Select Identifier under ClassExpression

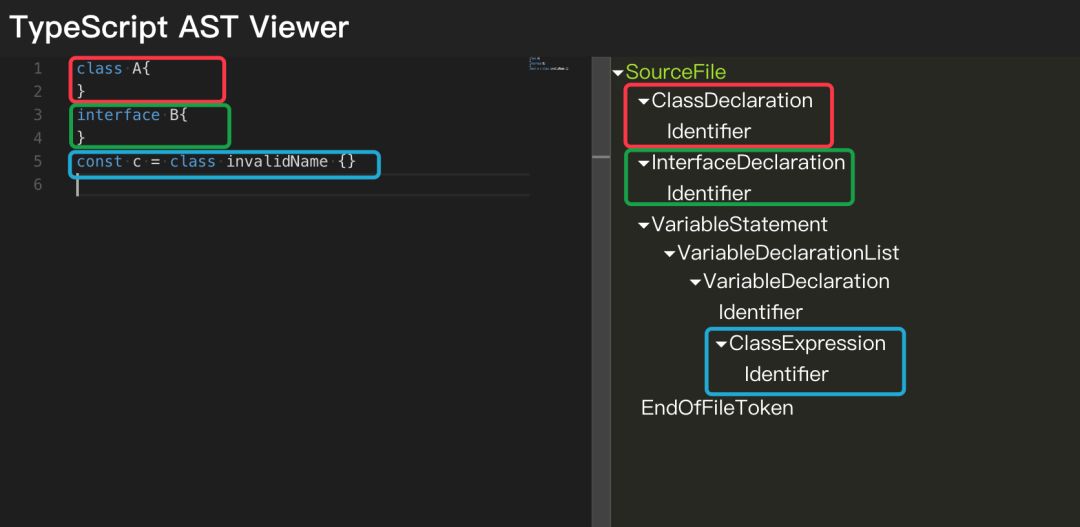pyautogui.click(x=786, y=374)
